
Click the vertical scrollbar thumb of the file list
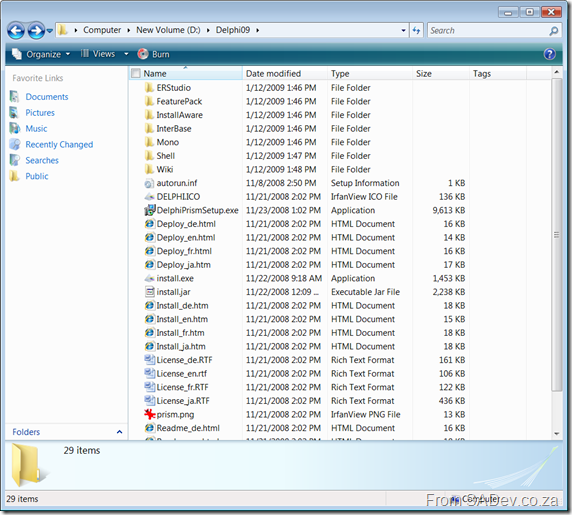[x=557, y=235]
